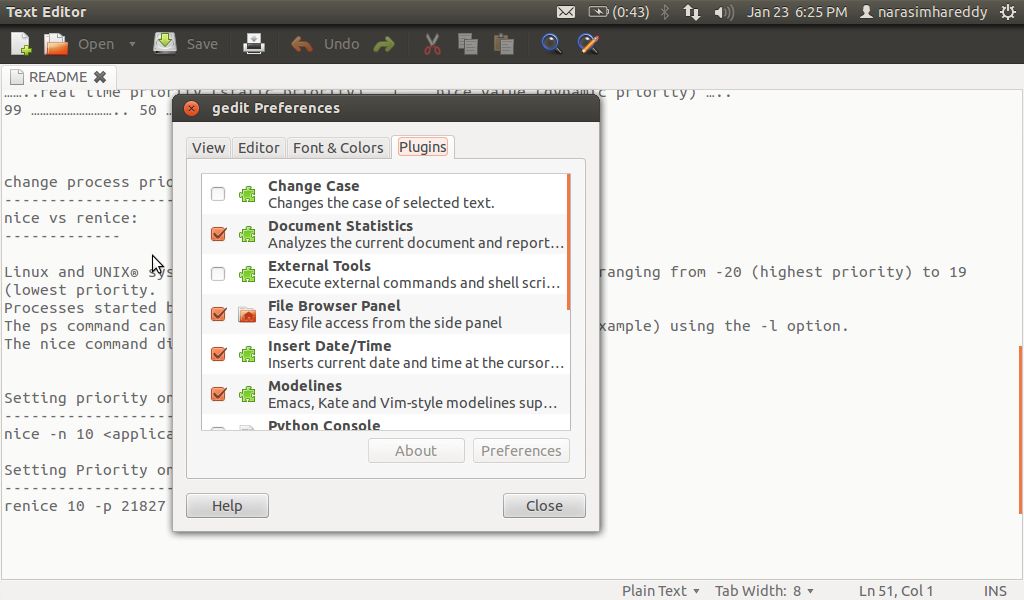Screen dimensions: 1024x600
Task: Click the External Tools plugin puzzle icon
Action: click(x=247, y=274)
